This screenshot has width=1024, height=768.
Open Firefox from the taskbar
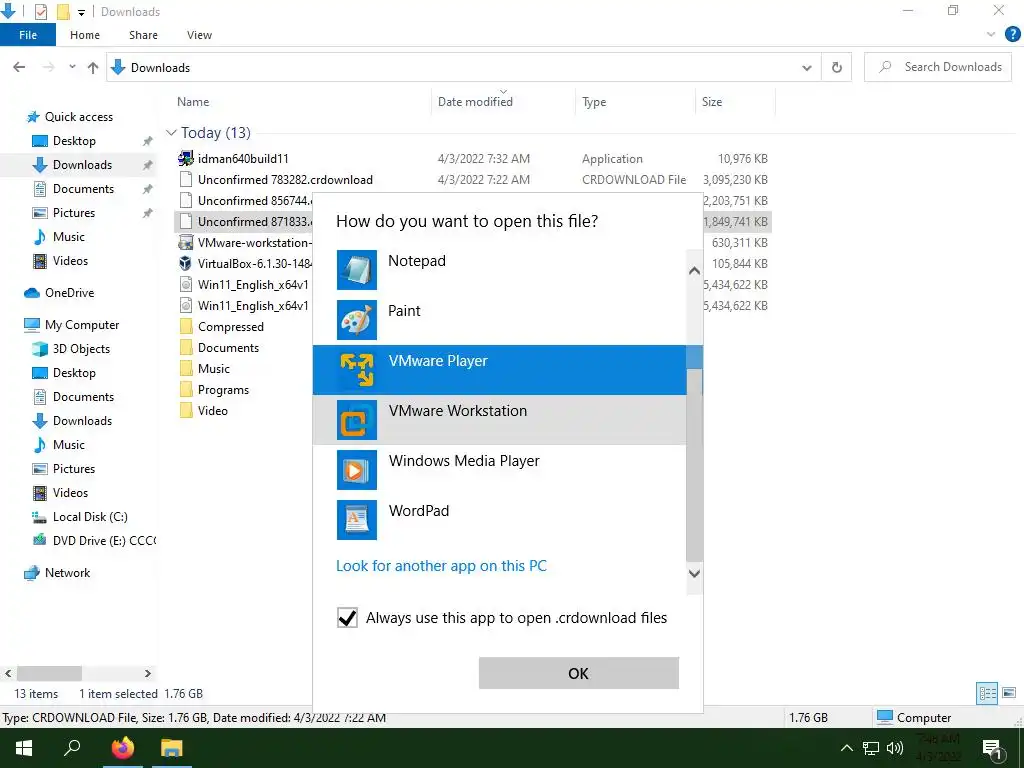coord(122,748)
